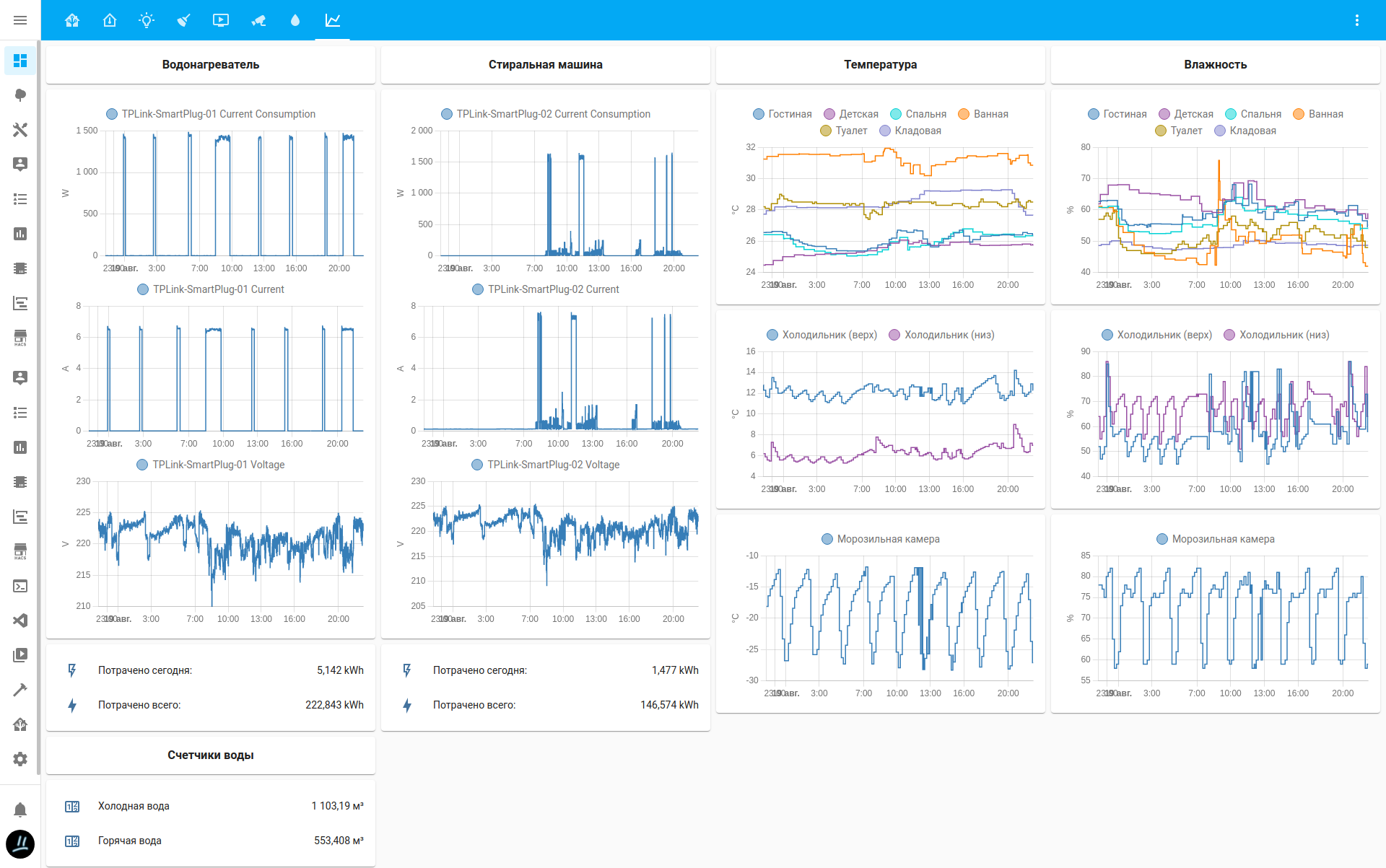Click olive Туалет swatch in Влажность legend
Screen dimensions: 1386x868
pos(1161,131)
